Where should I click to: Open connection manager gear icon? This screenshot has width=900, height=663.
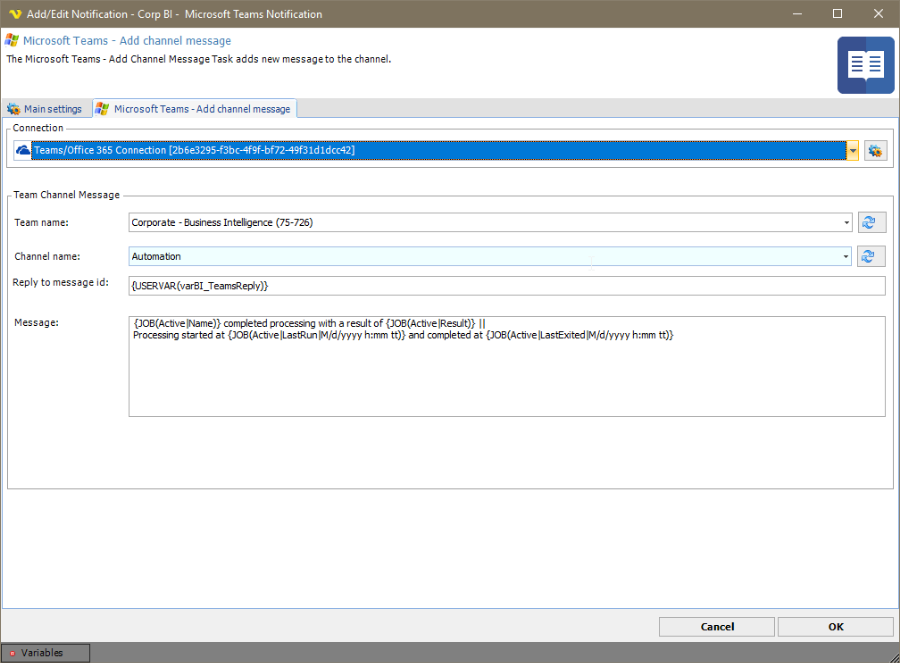[x=876, y=150]
